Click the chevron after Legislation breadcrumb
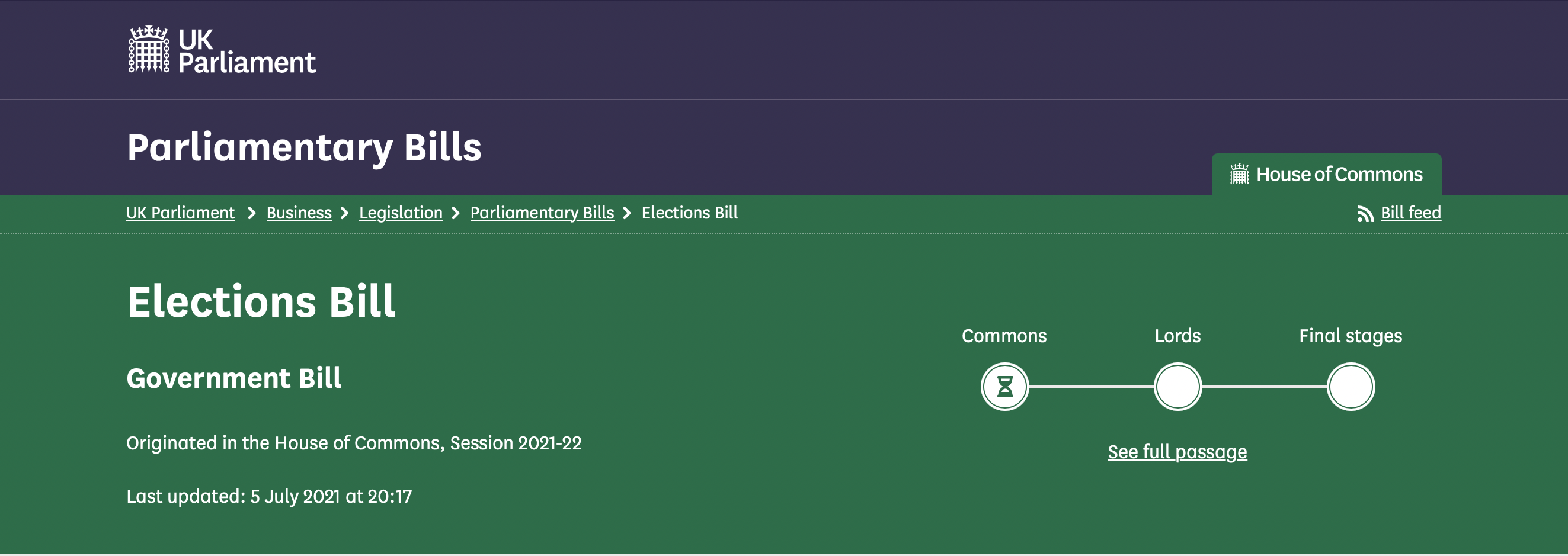 click(x=455, y=214)
